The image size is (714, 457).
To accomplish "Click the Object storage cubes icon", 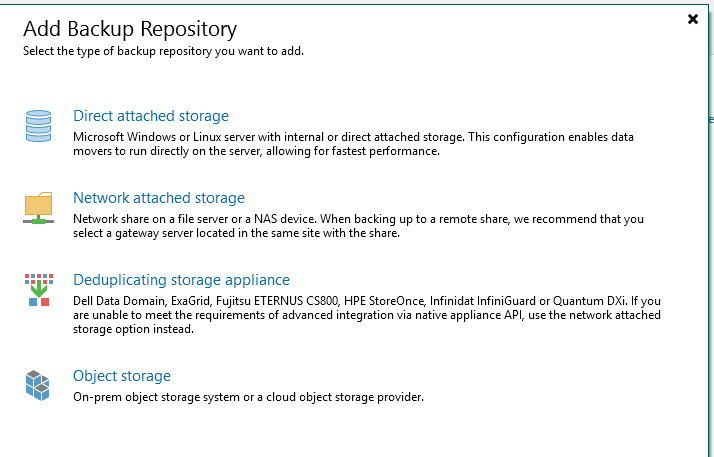I will coord(37,386).
